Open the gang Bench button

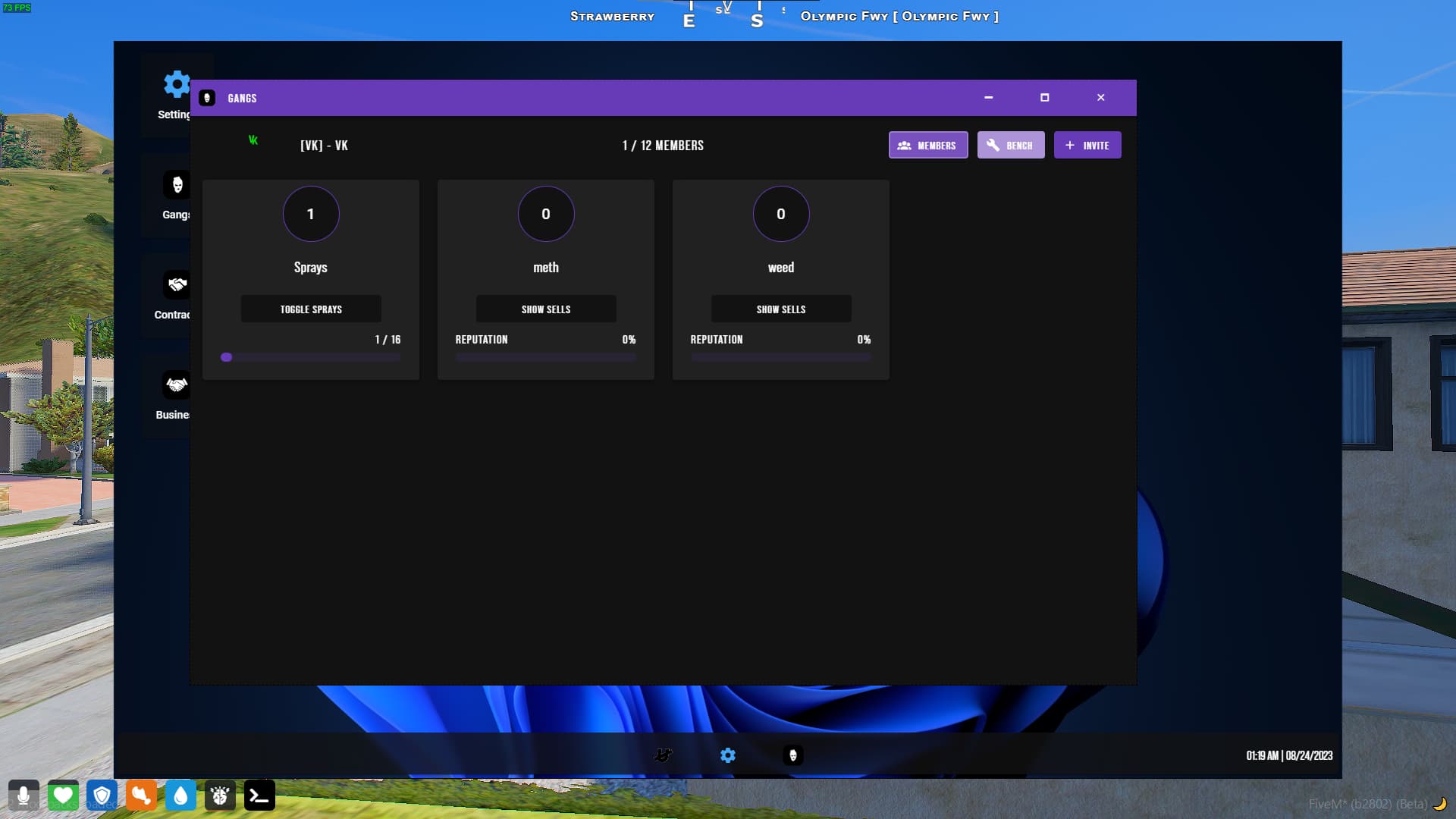pyautogui.click(x=1011, y=145)
